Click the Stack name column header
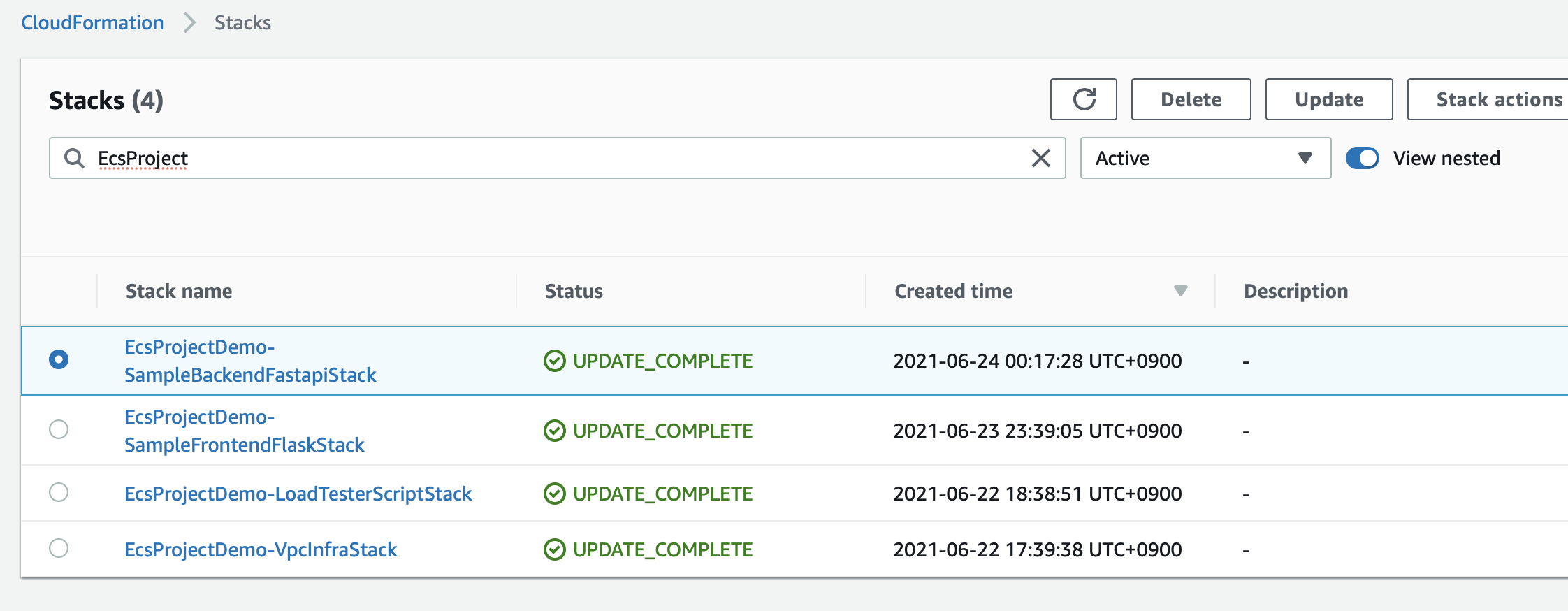The image size is (1568, 611). 179,291
